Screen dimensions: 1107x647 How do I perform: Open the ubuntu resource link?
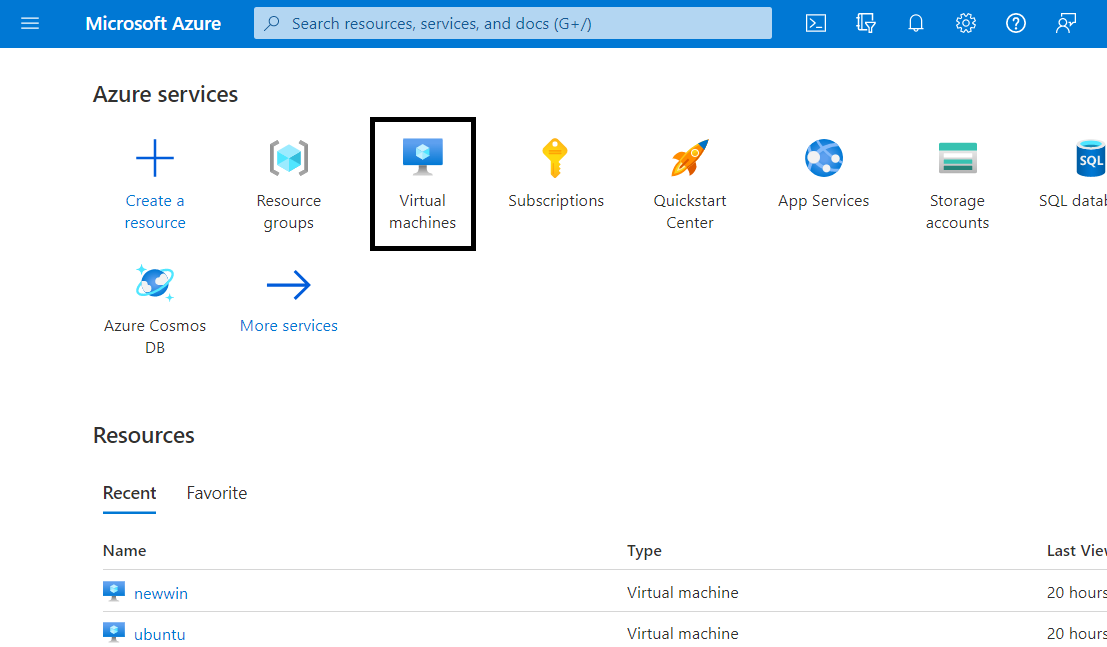coord(160,634)
